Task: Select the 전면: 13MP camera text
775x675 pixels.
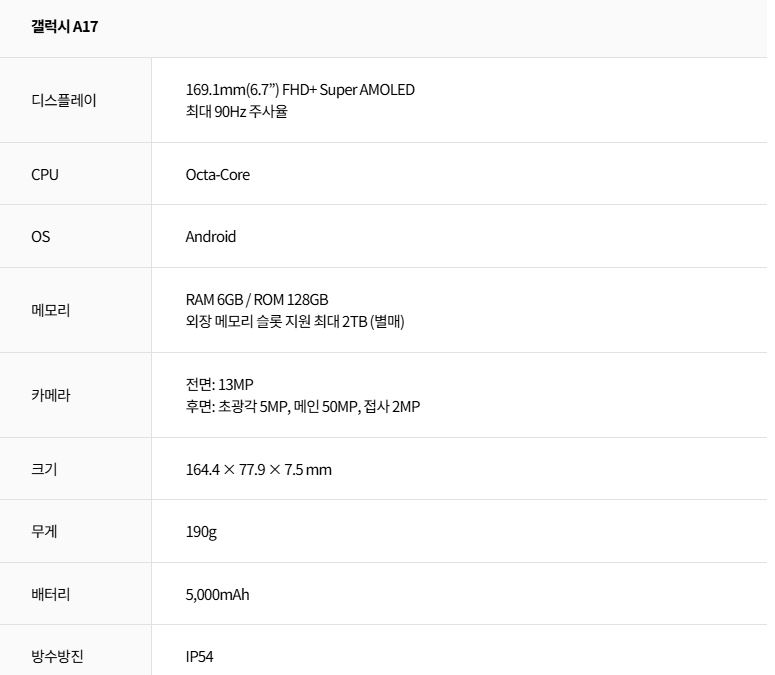Action: click(x=226, y=384)
